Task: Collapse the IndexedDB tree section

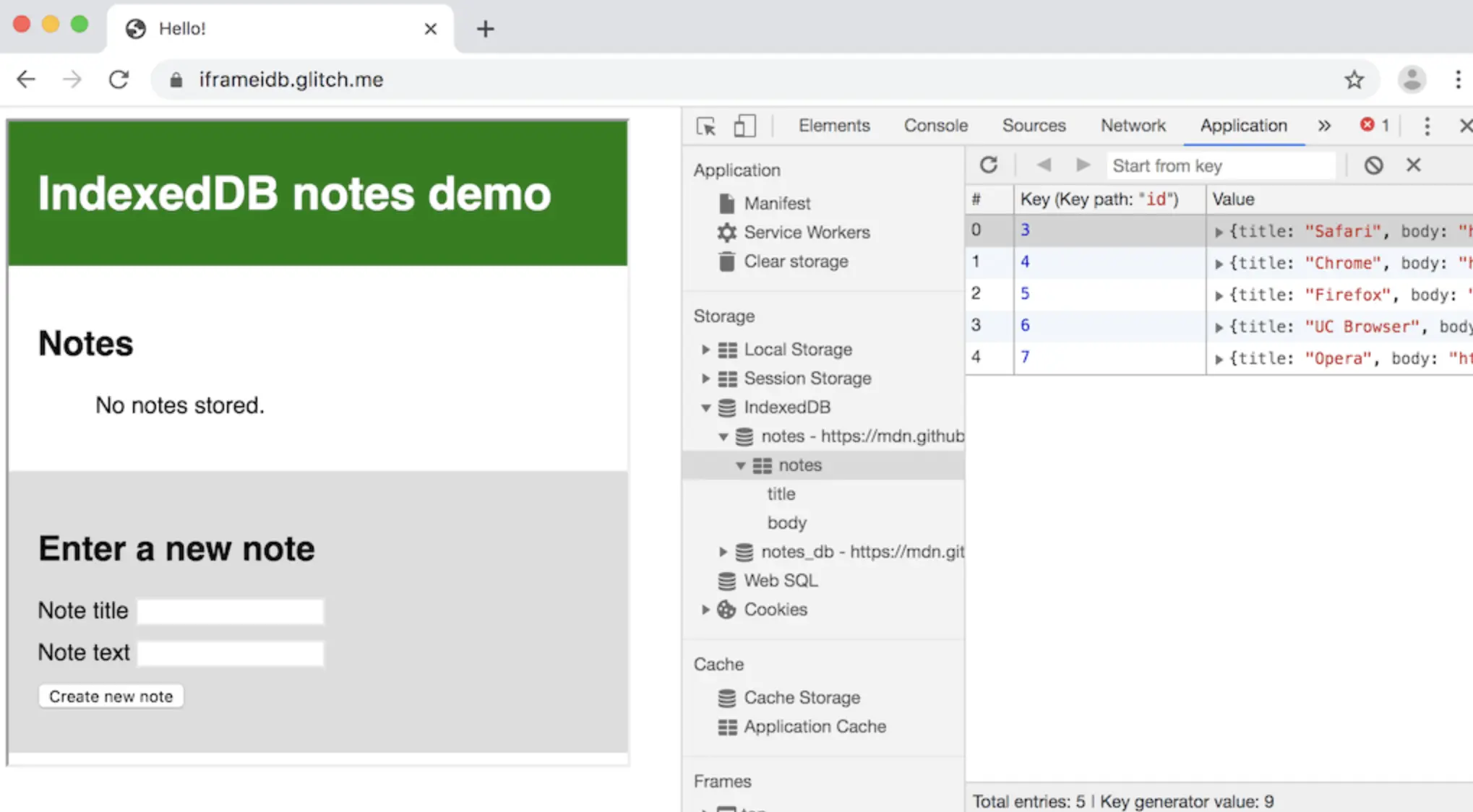Action: click(x=705, y=407)
